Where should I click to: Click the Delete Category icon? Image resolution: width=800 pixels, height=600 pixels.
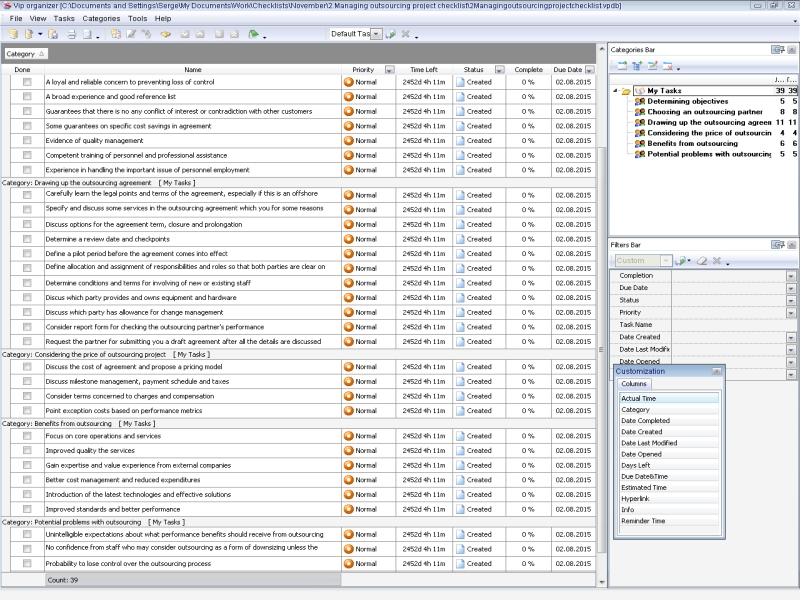[x=667, y=66]
